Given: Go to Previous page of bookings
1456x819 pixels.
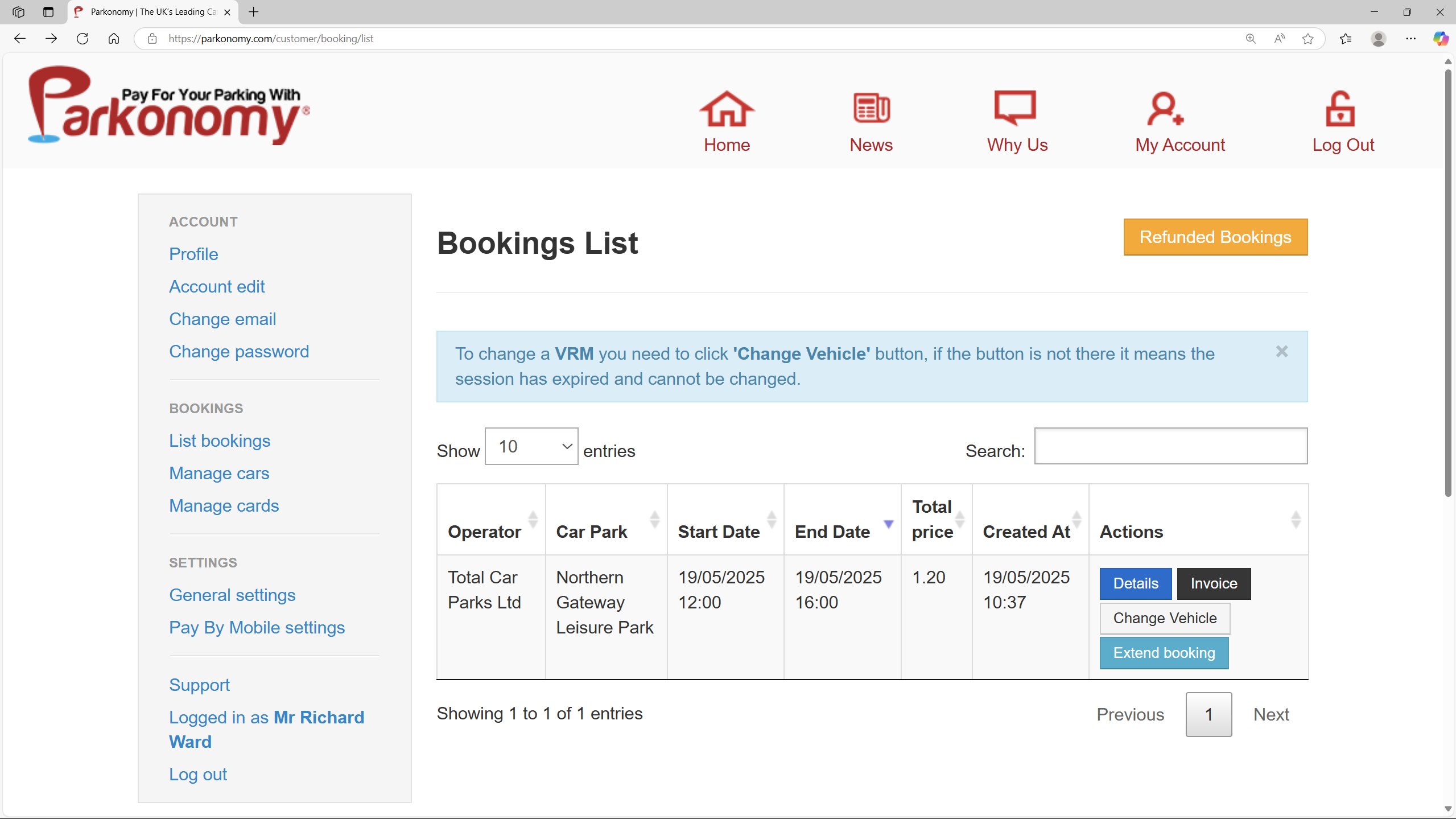Looking at the screenshot, I should 1130,714.
